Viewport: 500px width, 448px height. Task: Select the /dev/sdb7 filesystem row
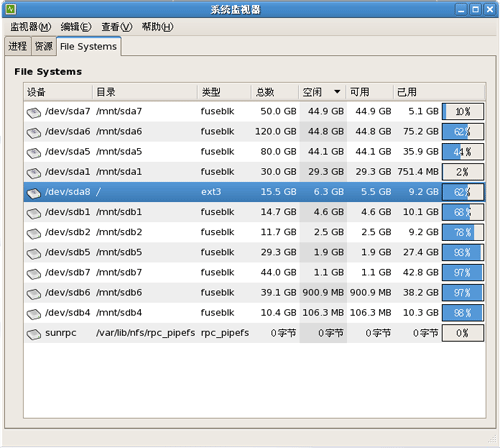click(x=255, y=273)
